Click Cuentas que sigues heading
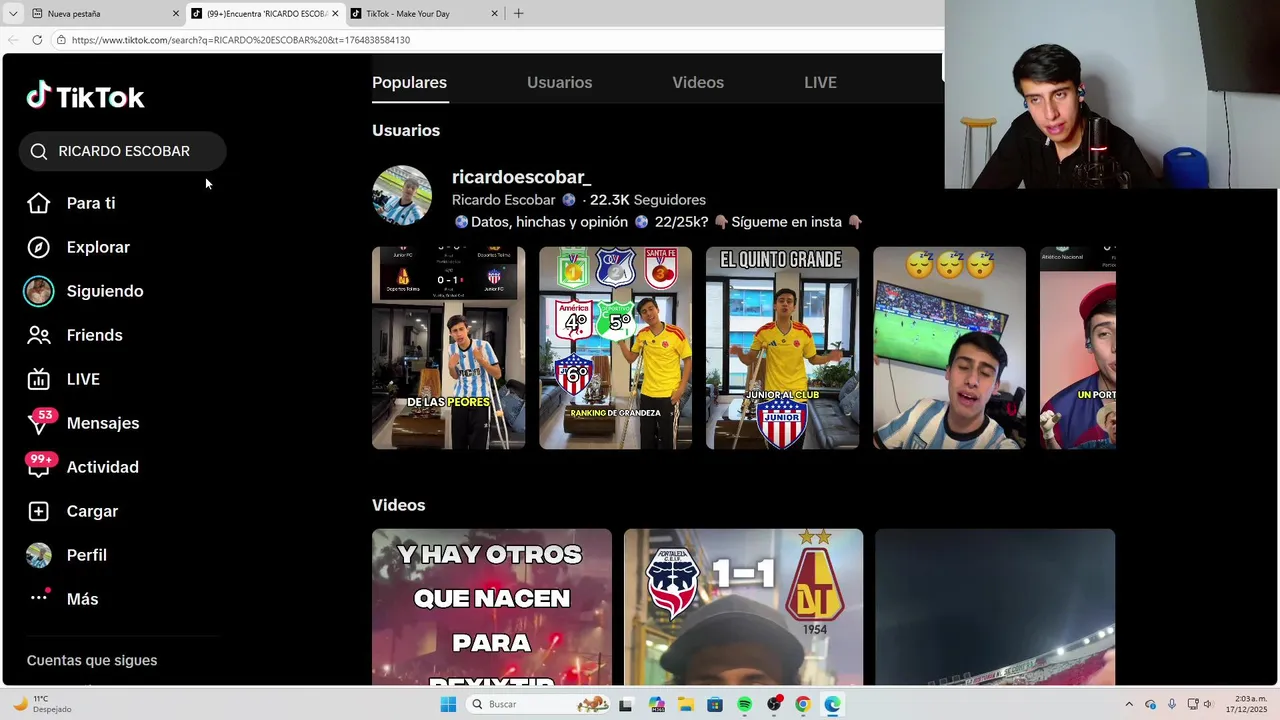Viewport: 1280px width, 720px height. tap(92, 660)
